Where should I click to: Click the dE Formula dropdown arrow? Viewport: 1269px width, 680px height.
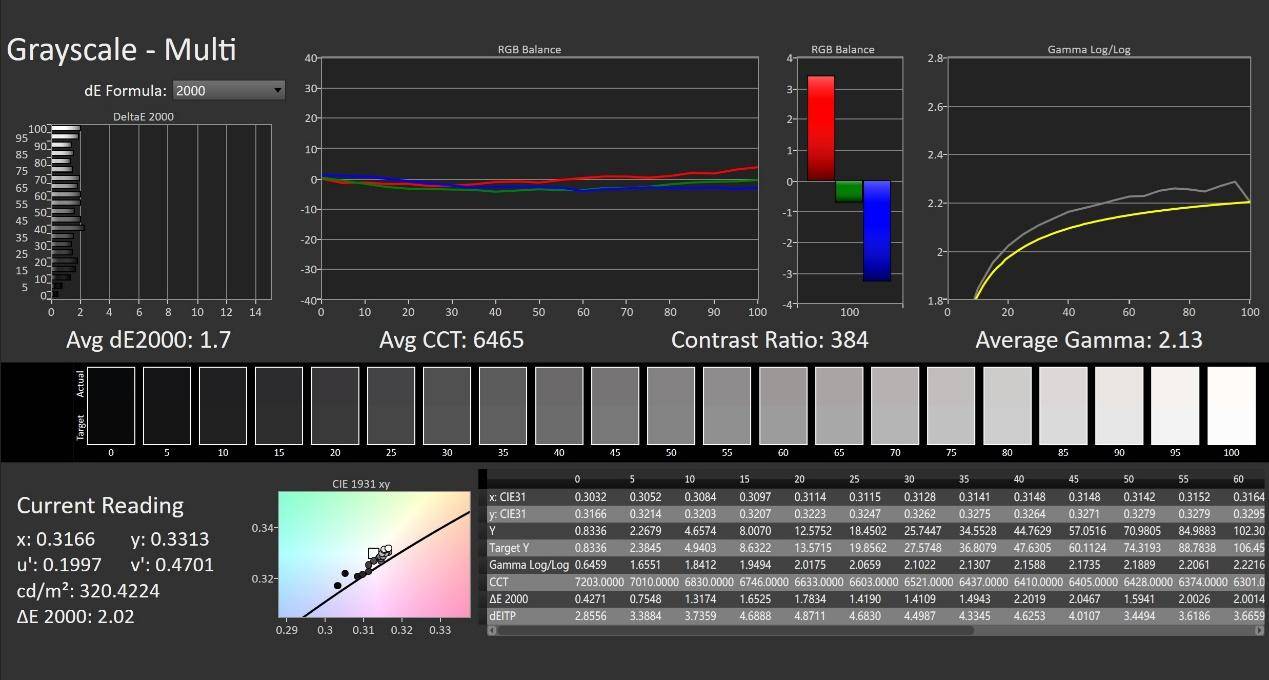277,90
